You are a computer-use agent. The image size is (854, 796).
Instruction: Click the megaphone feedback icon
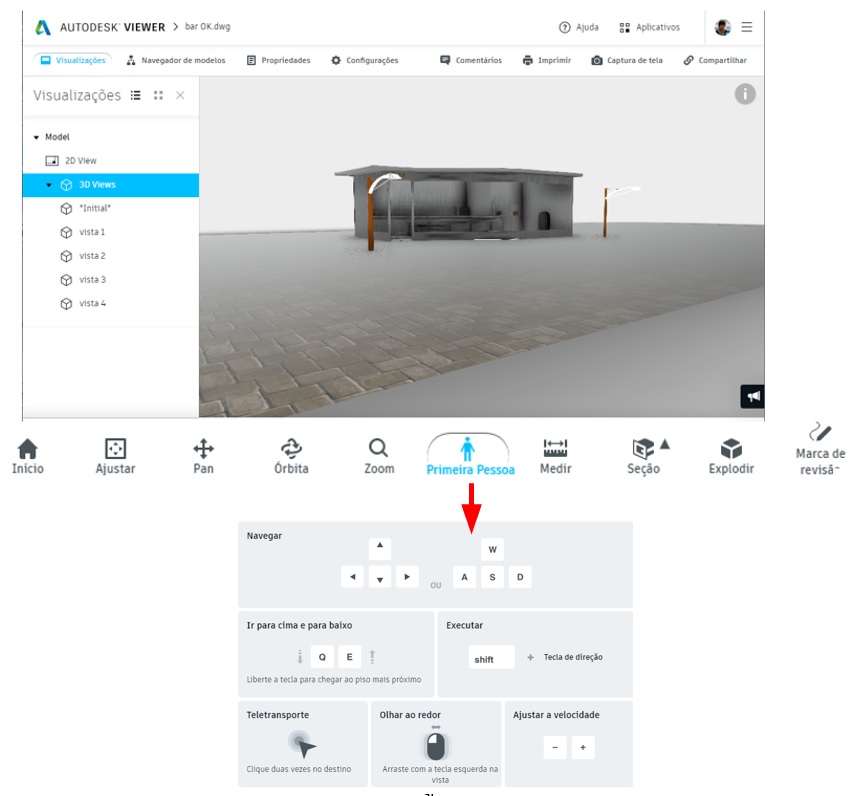(753, 396)
